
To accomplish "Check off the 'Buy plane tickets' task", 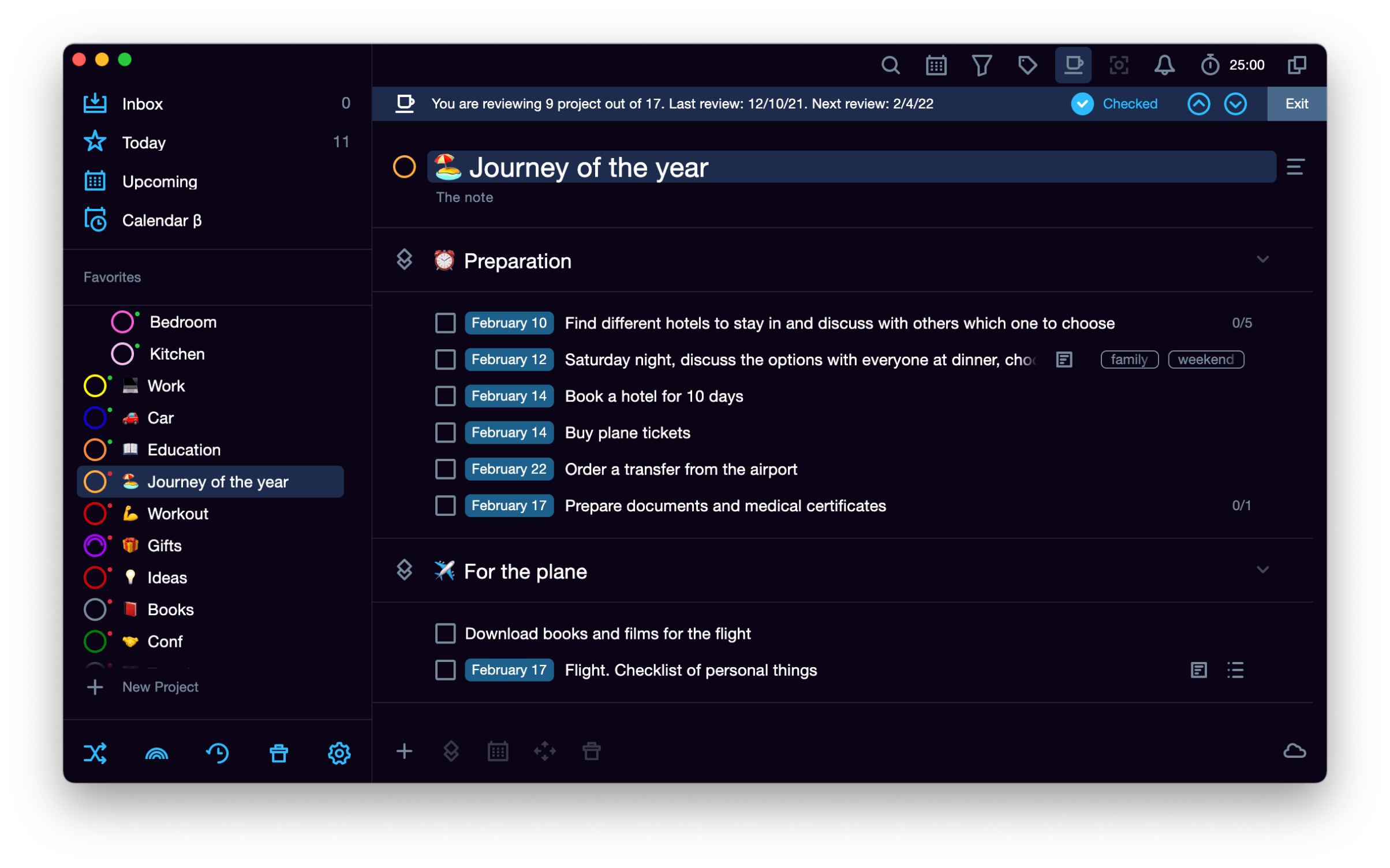I will pyautogui.click(x=445, y=432).
